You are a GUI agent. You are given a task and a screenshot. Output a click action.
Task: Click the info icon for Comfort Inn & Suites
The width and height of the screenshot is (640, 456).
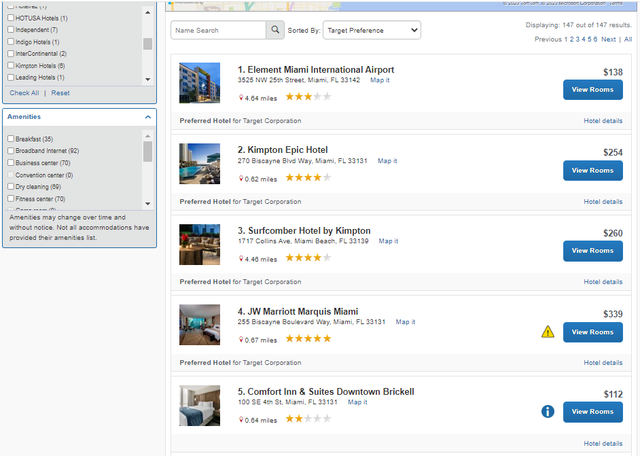[548, 412]
